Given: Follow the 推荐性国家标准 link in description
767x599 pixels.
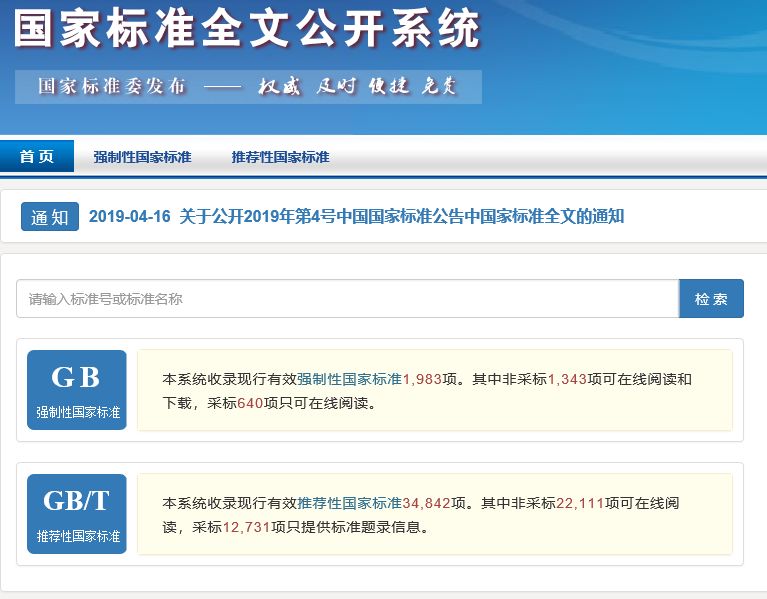Looking at the screenshot, I should pyautogui.click(x=349, y=503).
